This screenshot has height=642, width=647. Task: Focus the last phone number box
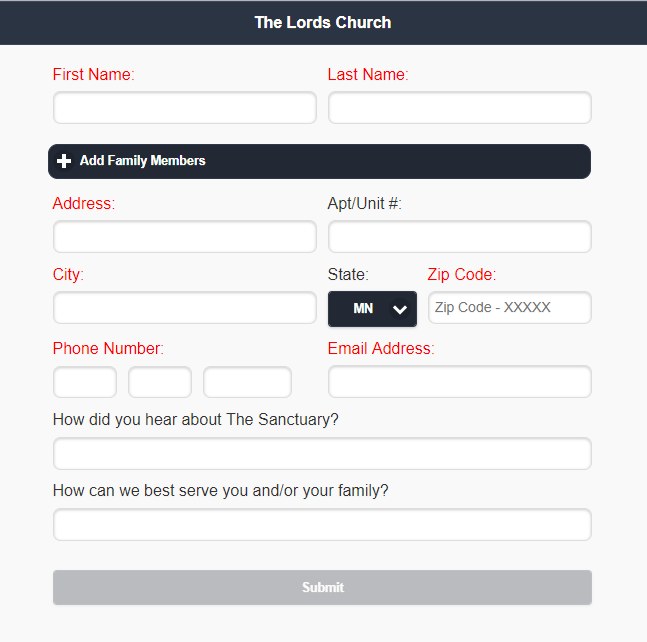[247, 382]
